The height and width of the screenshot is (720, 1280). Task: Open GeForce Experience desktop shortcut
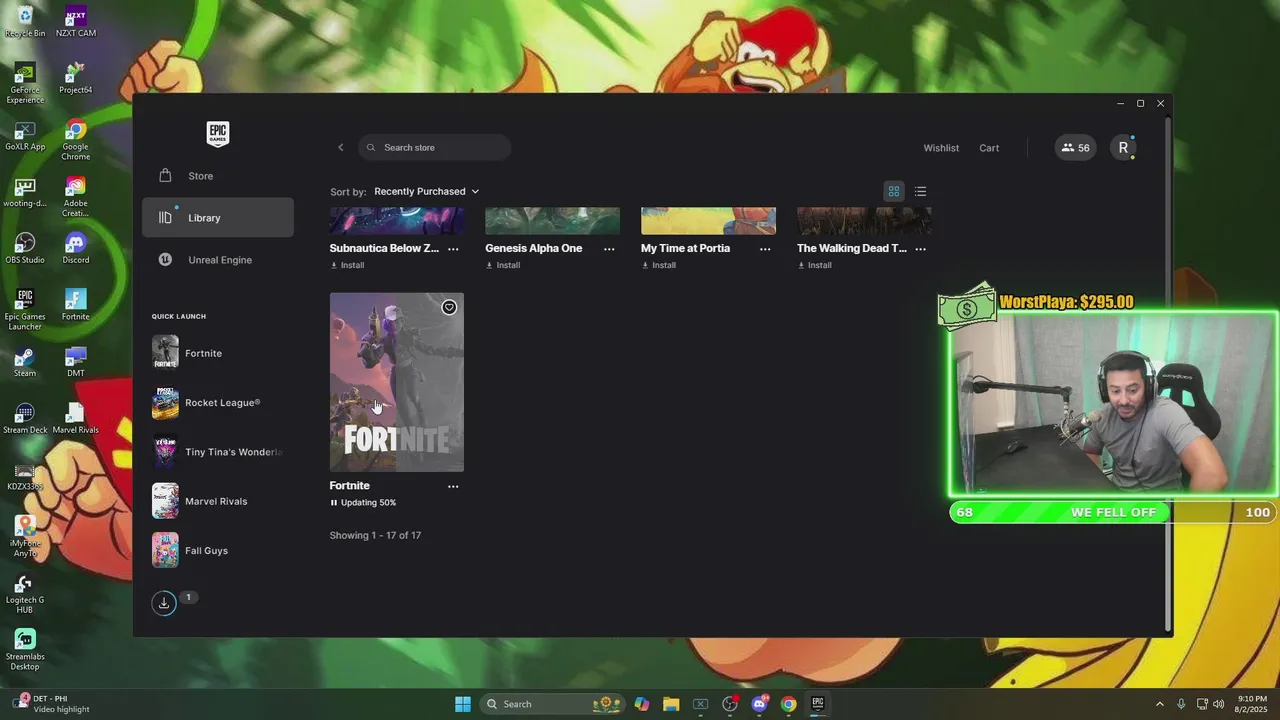(25, 84)
